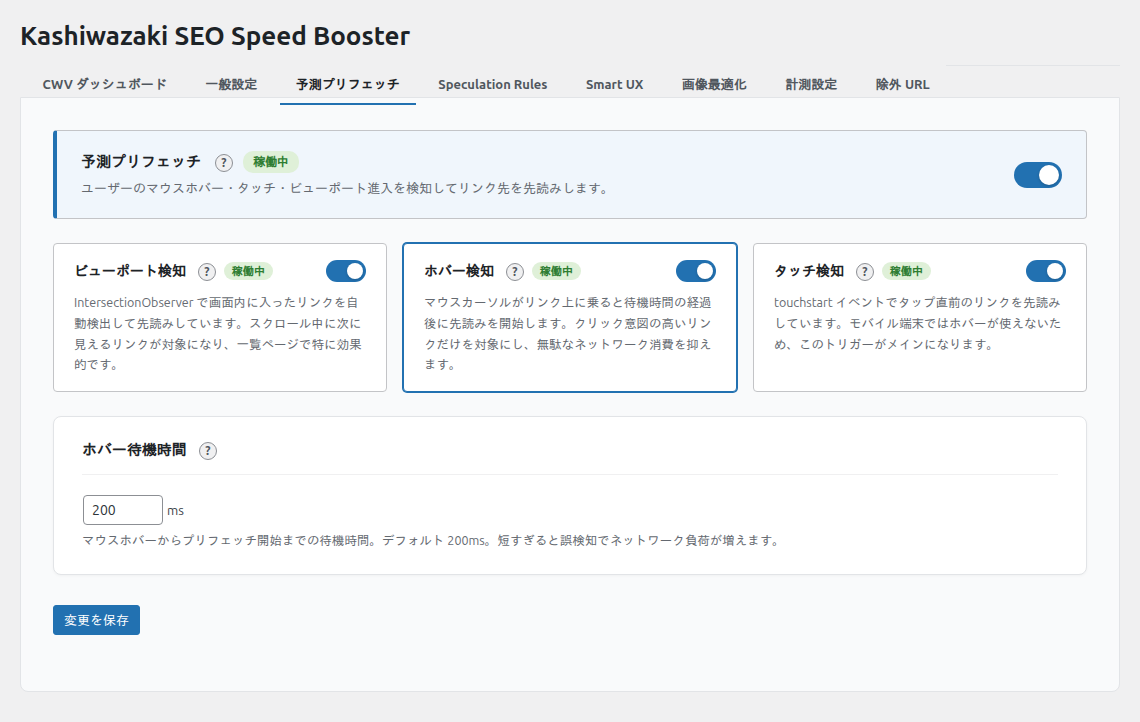
Task: Switch to the 一般設定 tab
Action: 231,84
